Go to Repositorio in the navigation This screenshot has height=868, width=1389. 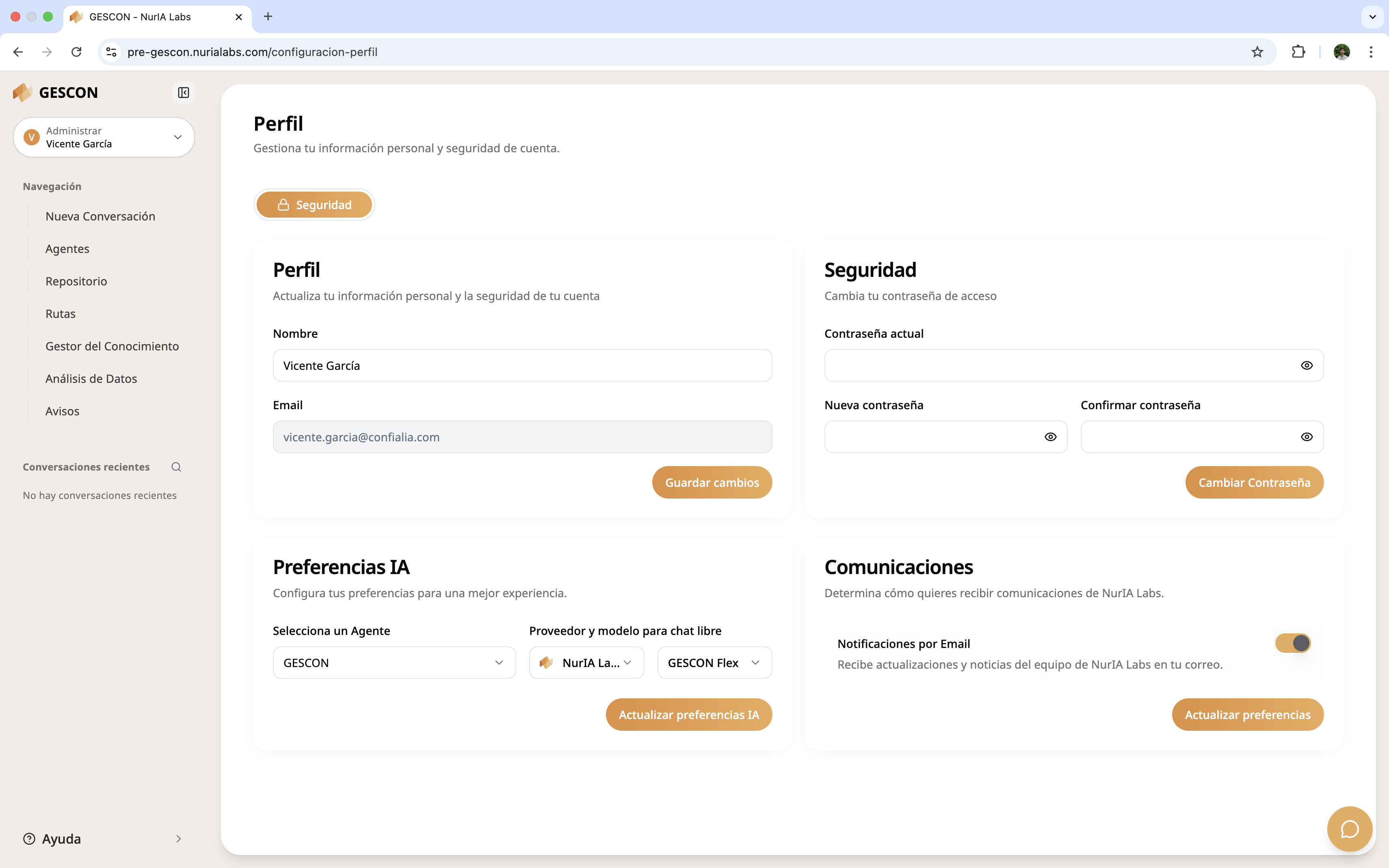[x=76, y=281]
